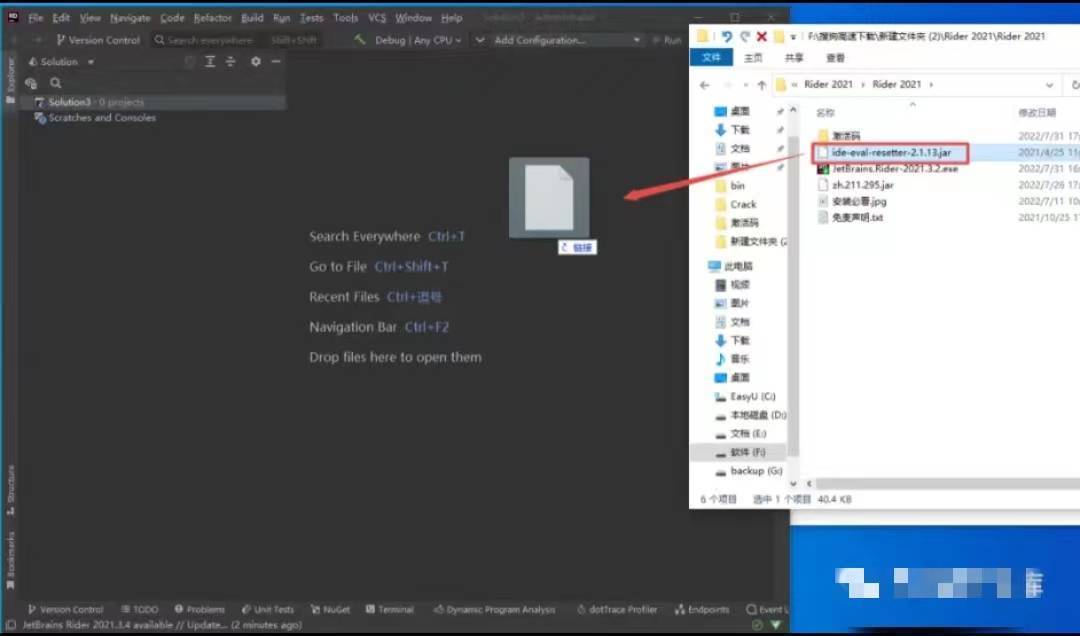The width and height of the screenshot is (1080, 636).
Task: Hide the Solution panel with minus icon
Action: click(276, 61)
